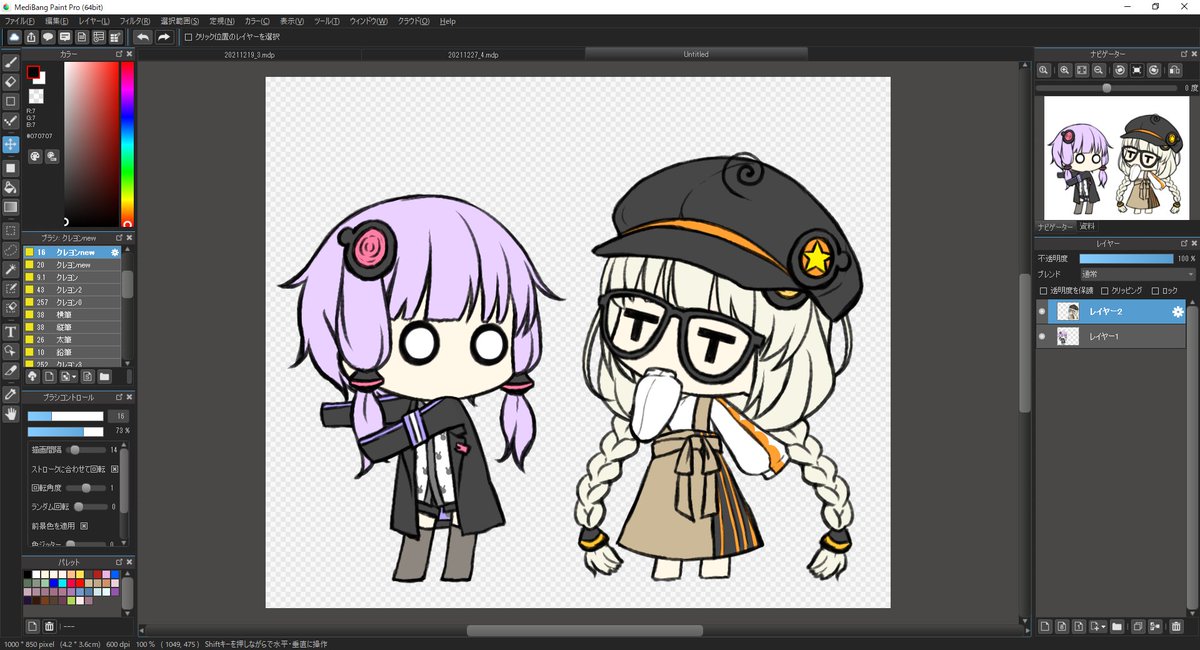This screenshot has height=650, width=1200.
Task: Delete palette color with trash icon
Action: click(x=49, y=626)
